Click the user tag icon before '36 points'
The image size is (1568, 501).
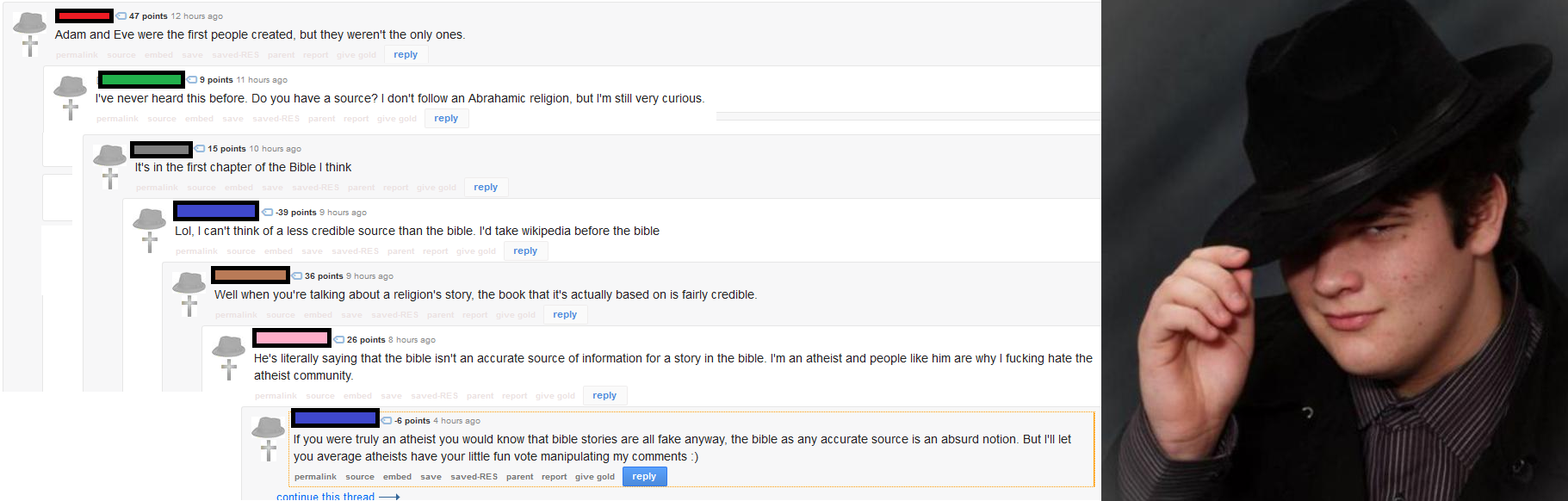[297, 276]
